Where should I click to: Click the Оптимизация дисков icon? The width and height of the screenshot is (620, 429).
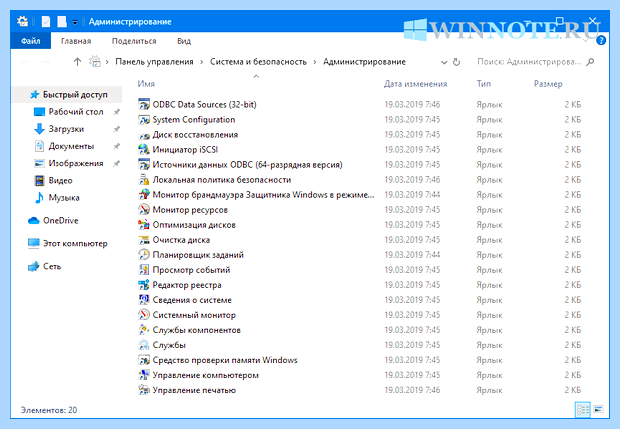(x=144, y=225)
